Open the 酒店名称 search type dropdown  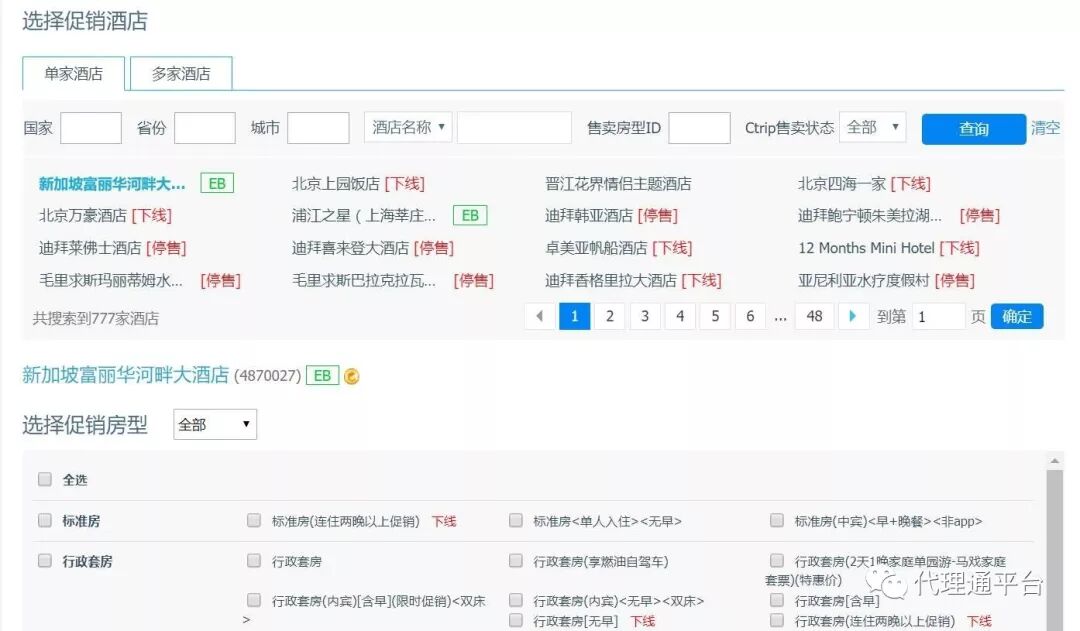(x=408, y=127)
